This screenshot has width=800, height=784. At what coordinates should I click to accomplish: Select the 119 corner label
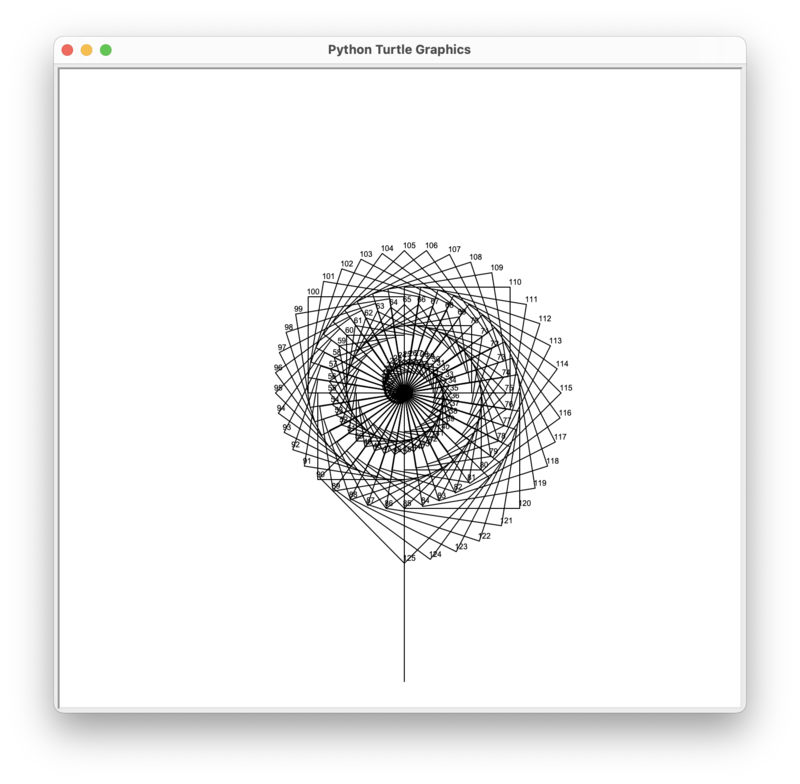point(540,483)
